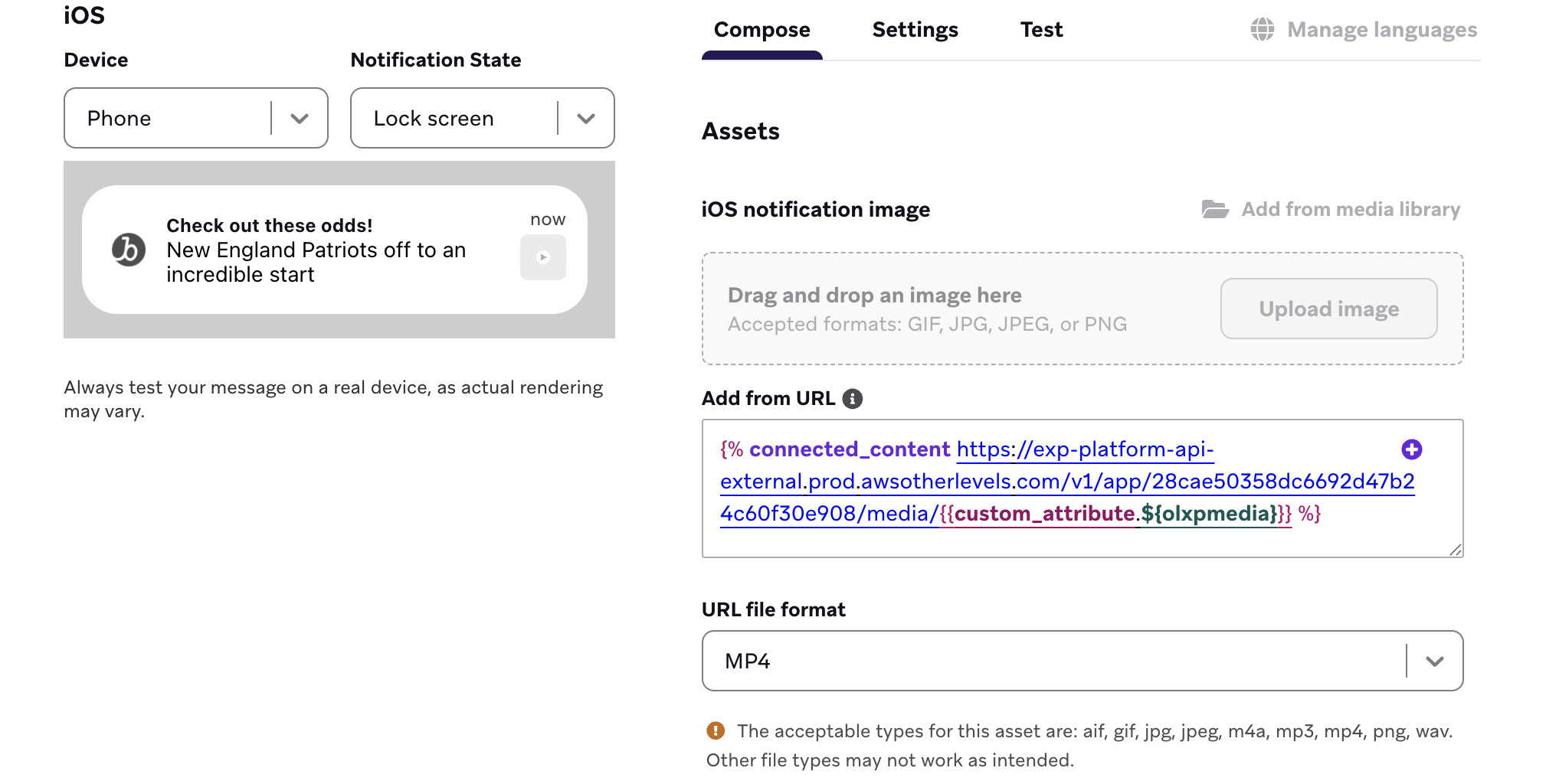The height and width of the screenshot is (784, 1546).
Task: Click the Braze app icon in the preview
Action: [x=128, y=250]
